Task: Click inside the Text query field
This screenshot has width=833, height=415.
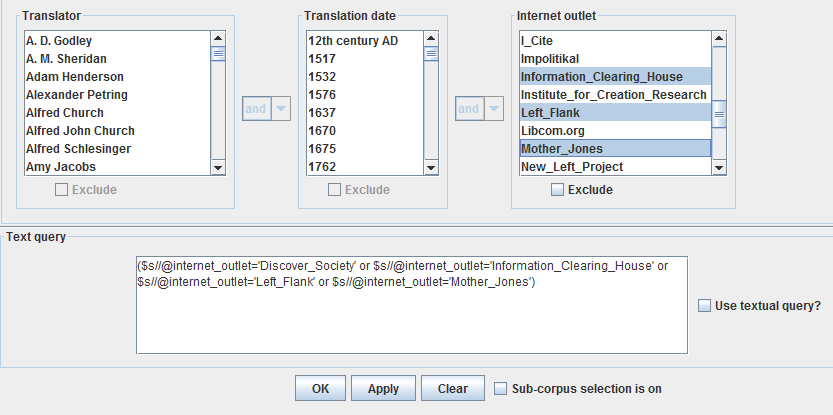Action: (x=412, y=305)
